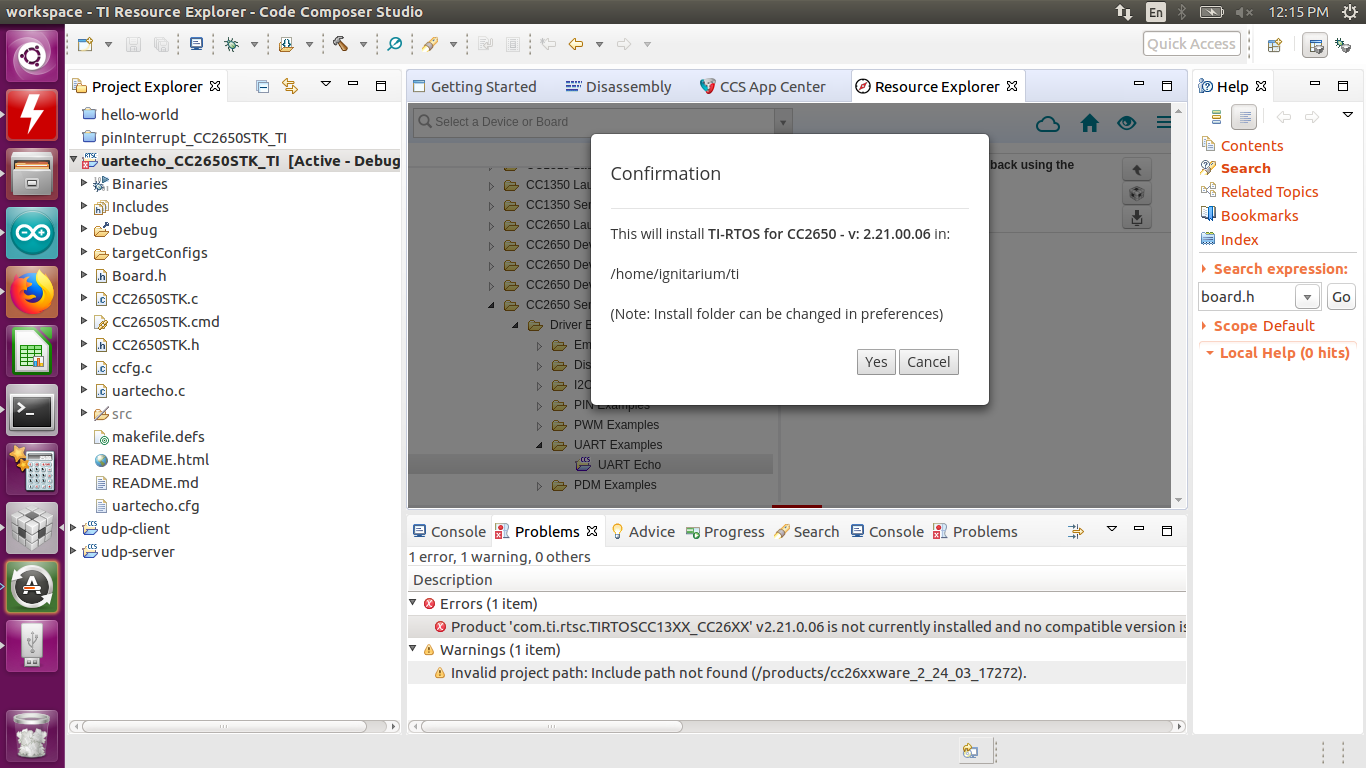The width and height of the screenshot is (1366, 768).
Task: Open the Contents link in Help
Action: pyautogui.click(x=1251, y=145)
